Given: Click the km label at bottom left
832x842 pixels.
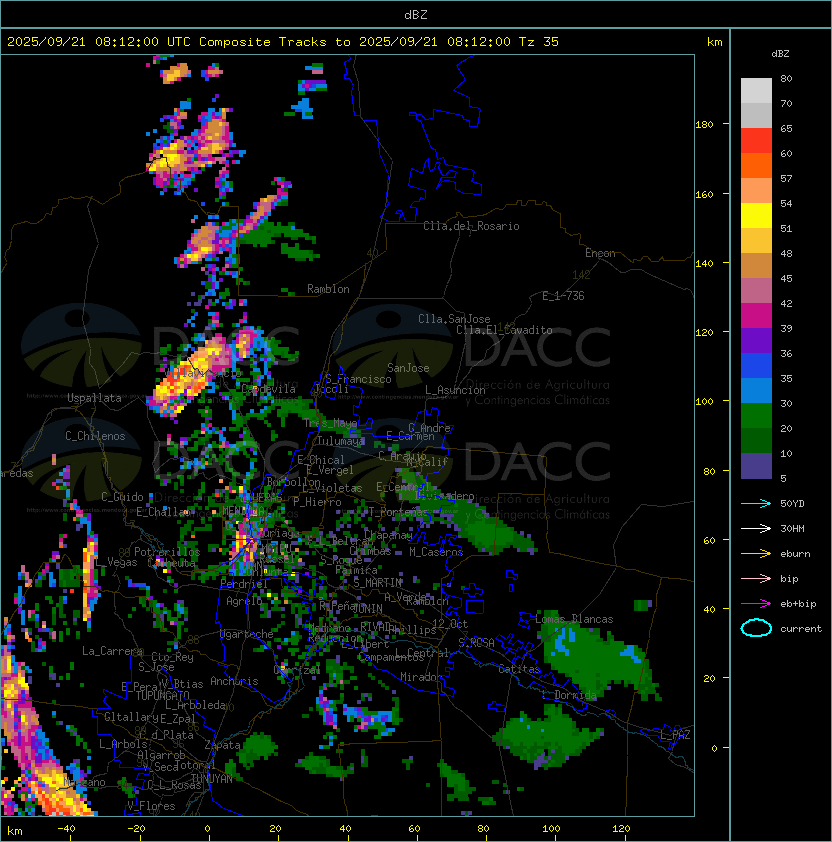Looking at the screenshot, I should point(15,831).
